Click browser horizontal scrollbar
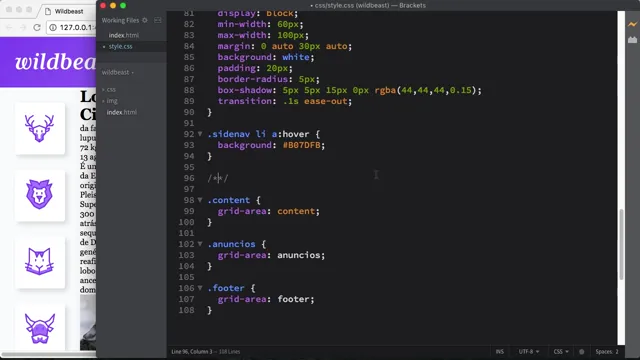Viewport: 640px width, 360px height. tap(48, 354)
